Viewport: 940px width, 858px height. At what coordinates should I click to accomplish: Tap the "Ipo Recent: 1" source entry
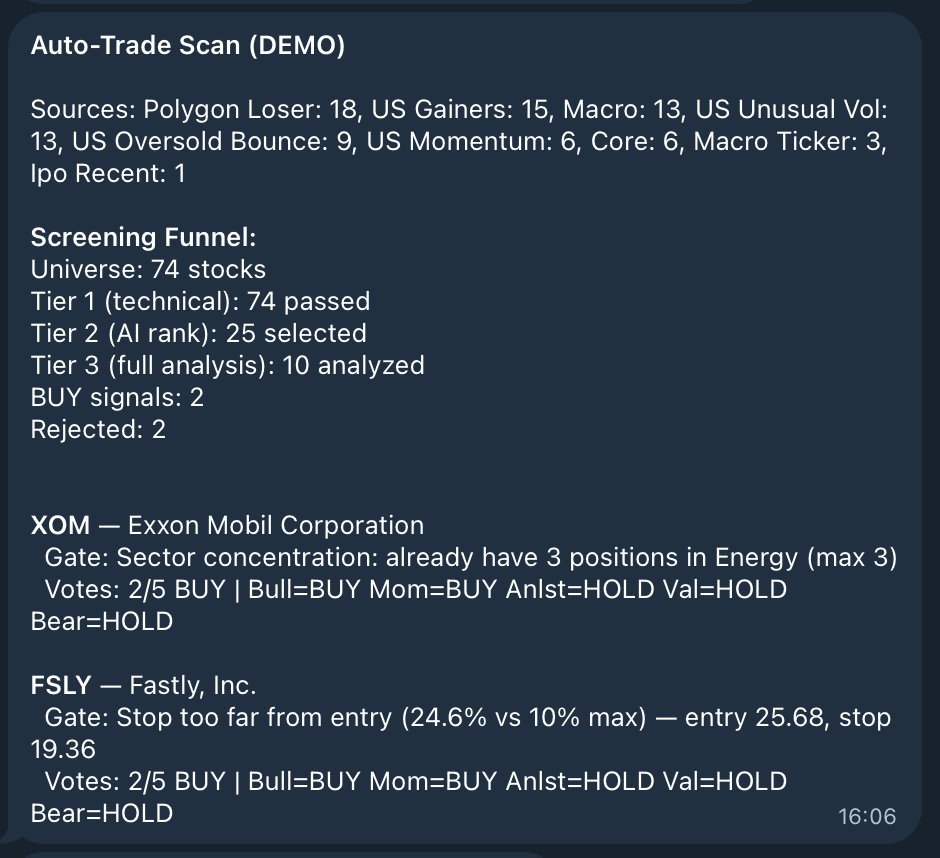(108, 173)
